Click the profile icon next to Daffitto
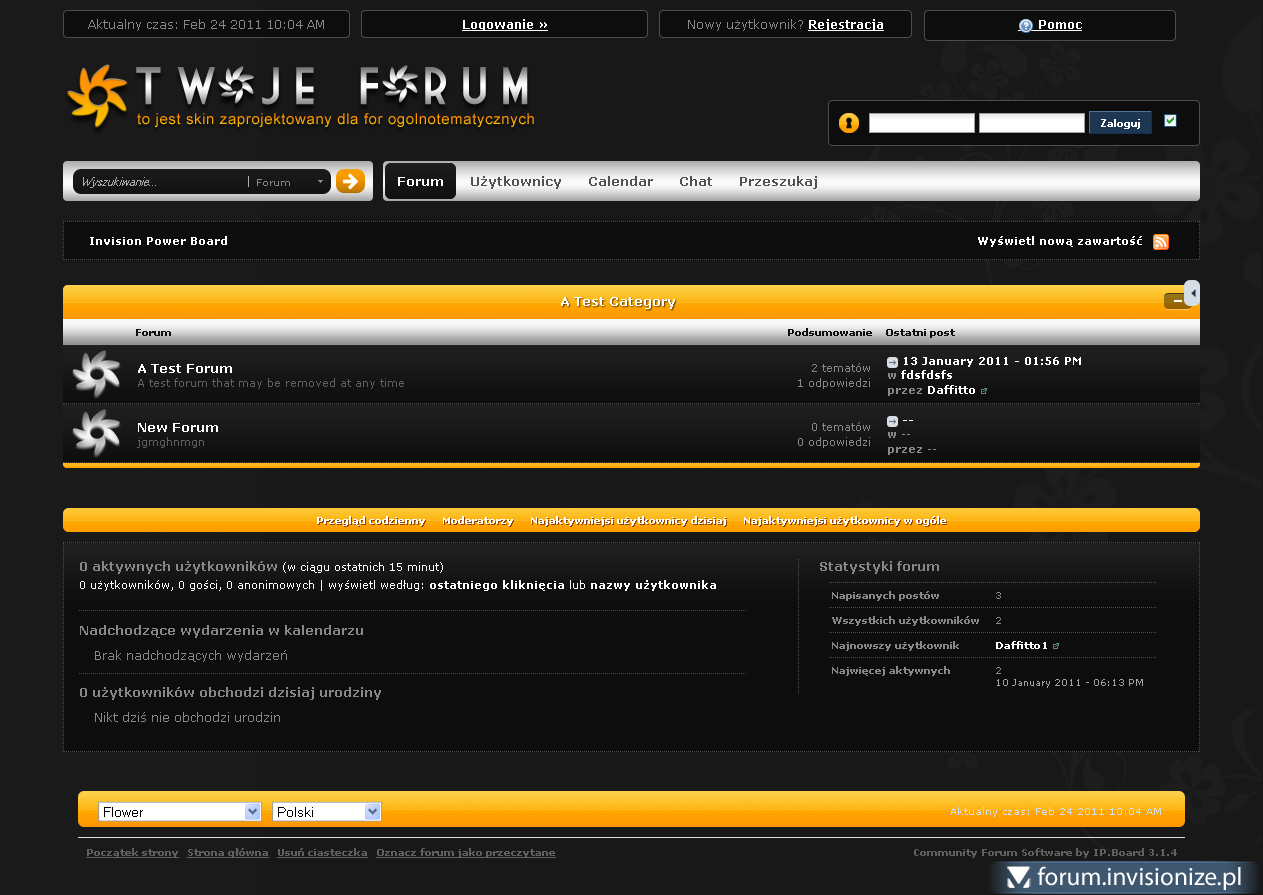This screenshot has width=1263, height=895. click(984, 391)
